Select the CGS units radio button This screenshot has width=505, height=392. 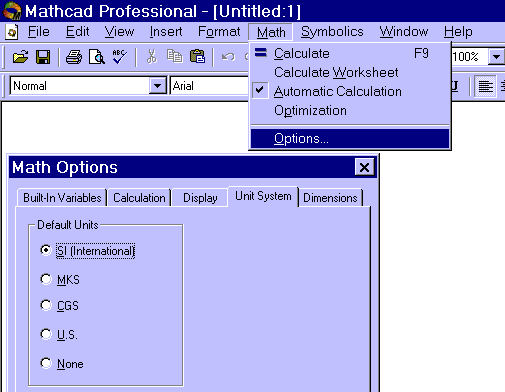click(46, 305)
